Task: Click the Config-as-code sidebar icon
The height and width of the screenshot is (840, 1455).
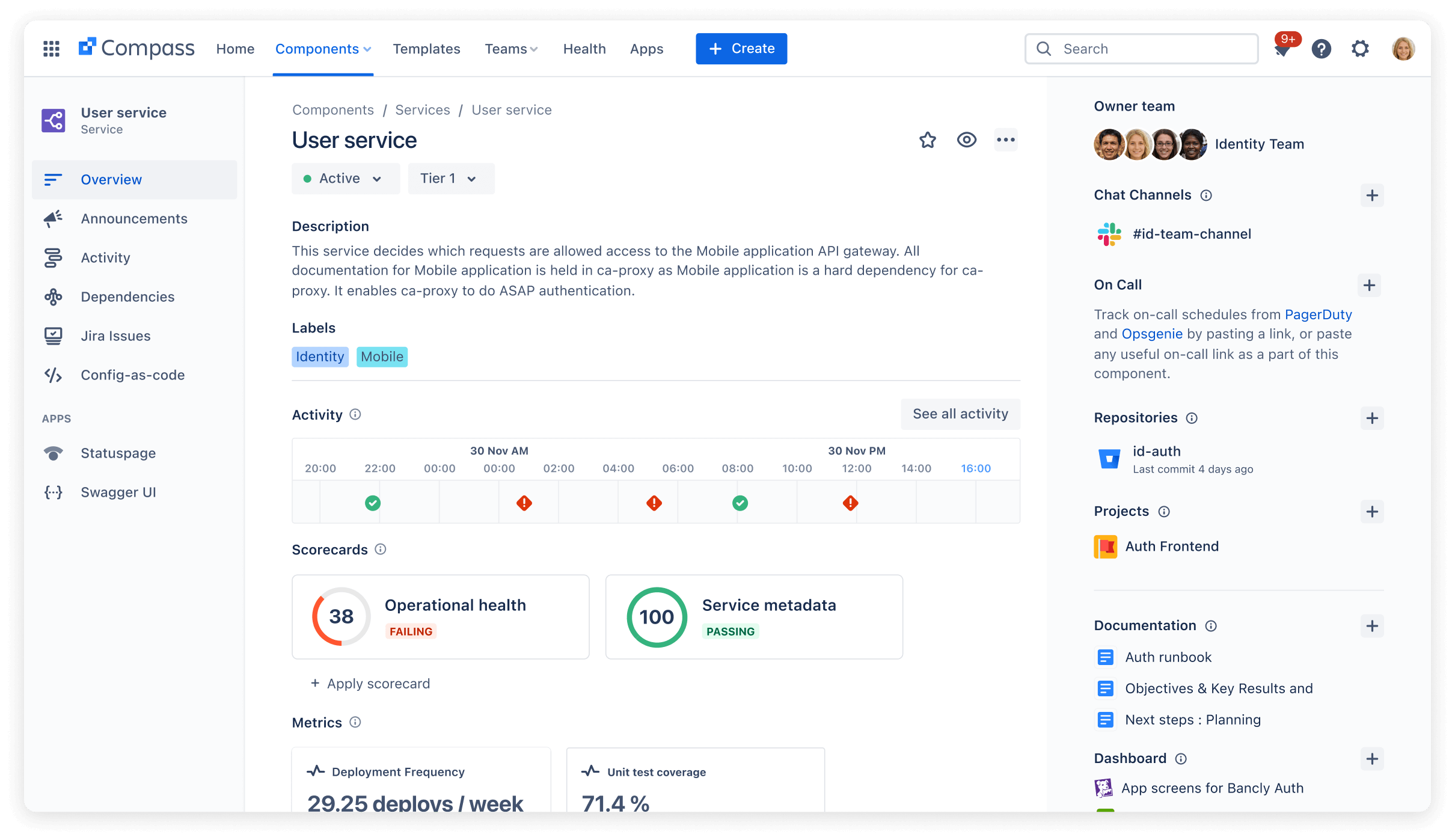Action: [x=55, y=374]
